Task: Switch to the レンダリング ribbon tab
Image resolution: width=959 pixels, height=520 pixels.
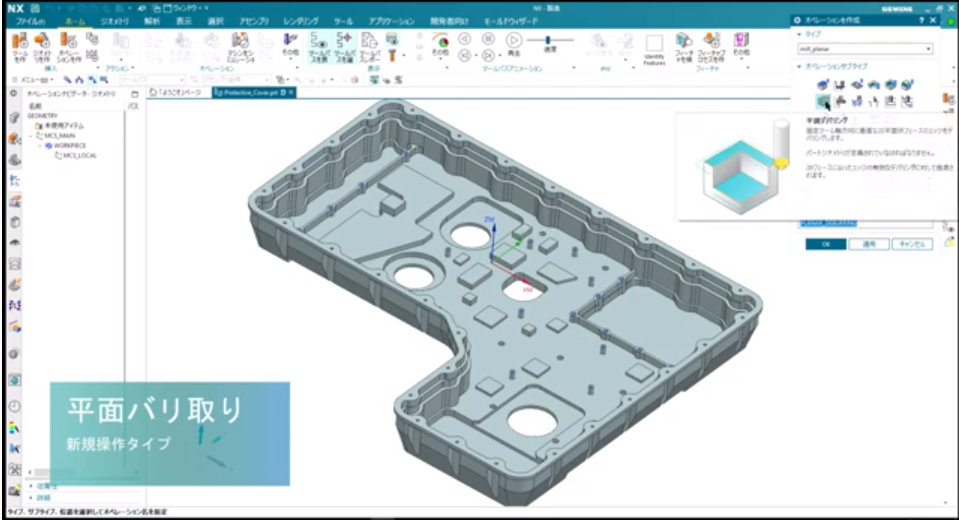Action: click(x=301, y=21)
